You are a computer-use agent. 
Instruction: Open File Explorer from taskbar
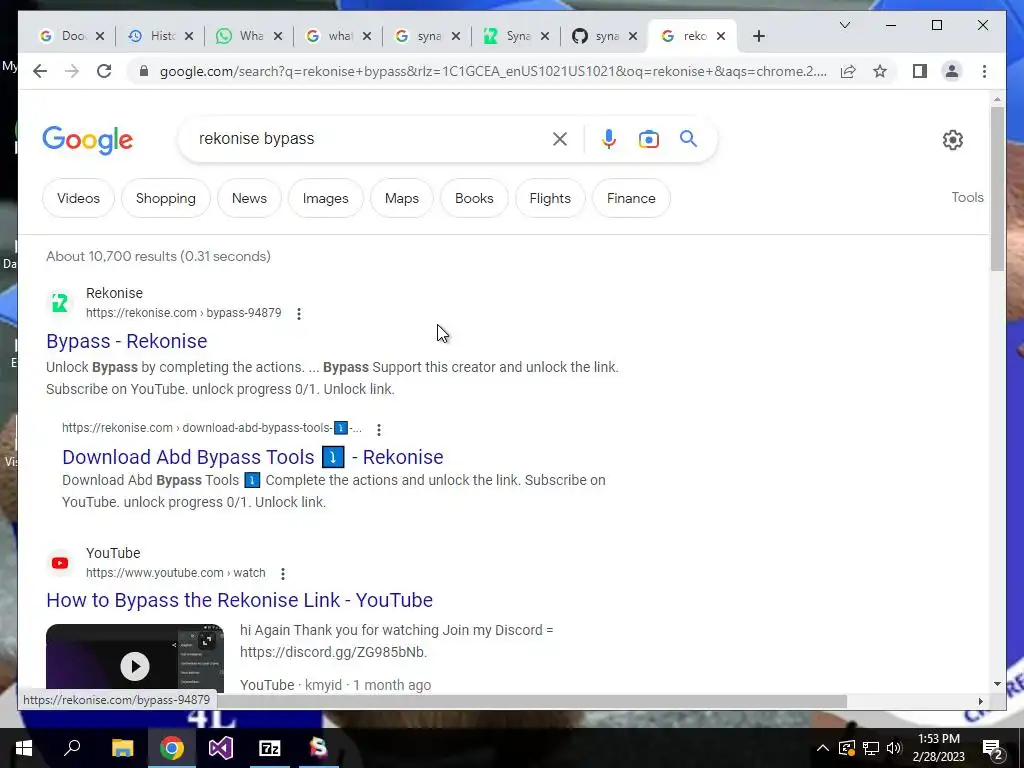[122, 748]
